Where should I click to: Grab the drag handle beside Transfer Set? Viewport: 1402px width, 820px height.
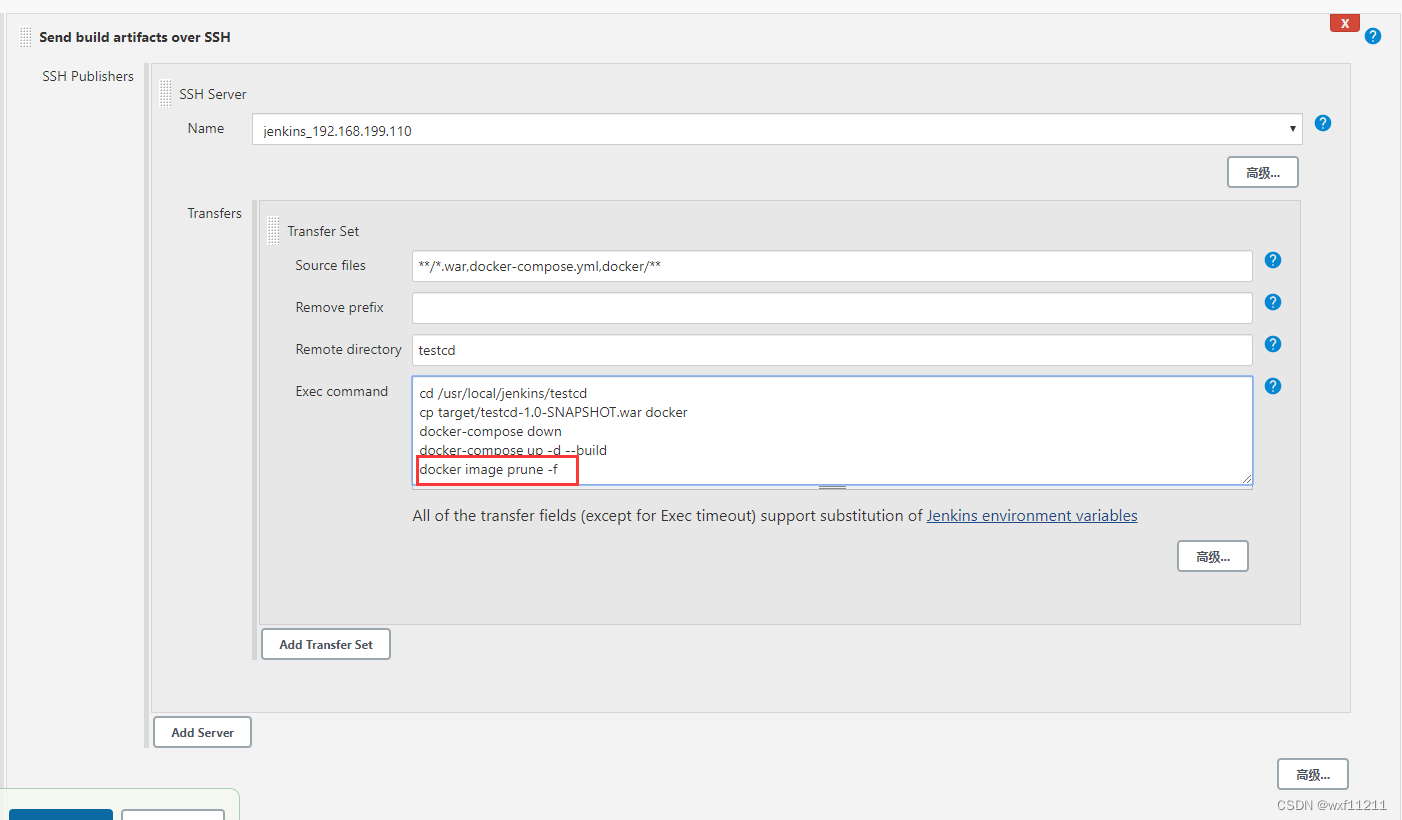273,231
